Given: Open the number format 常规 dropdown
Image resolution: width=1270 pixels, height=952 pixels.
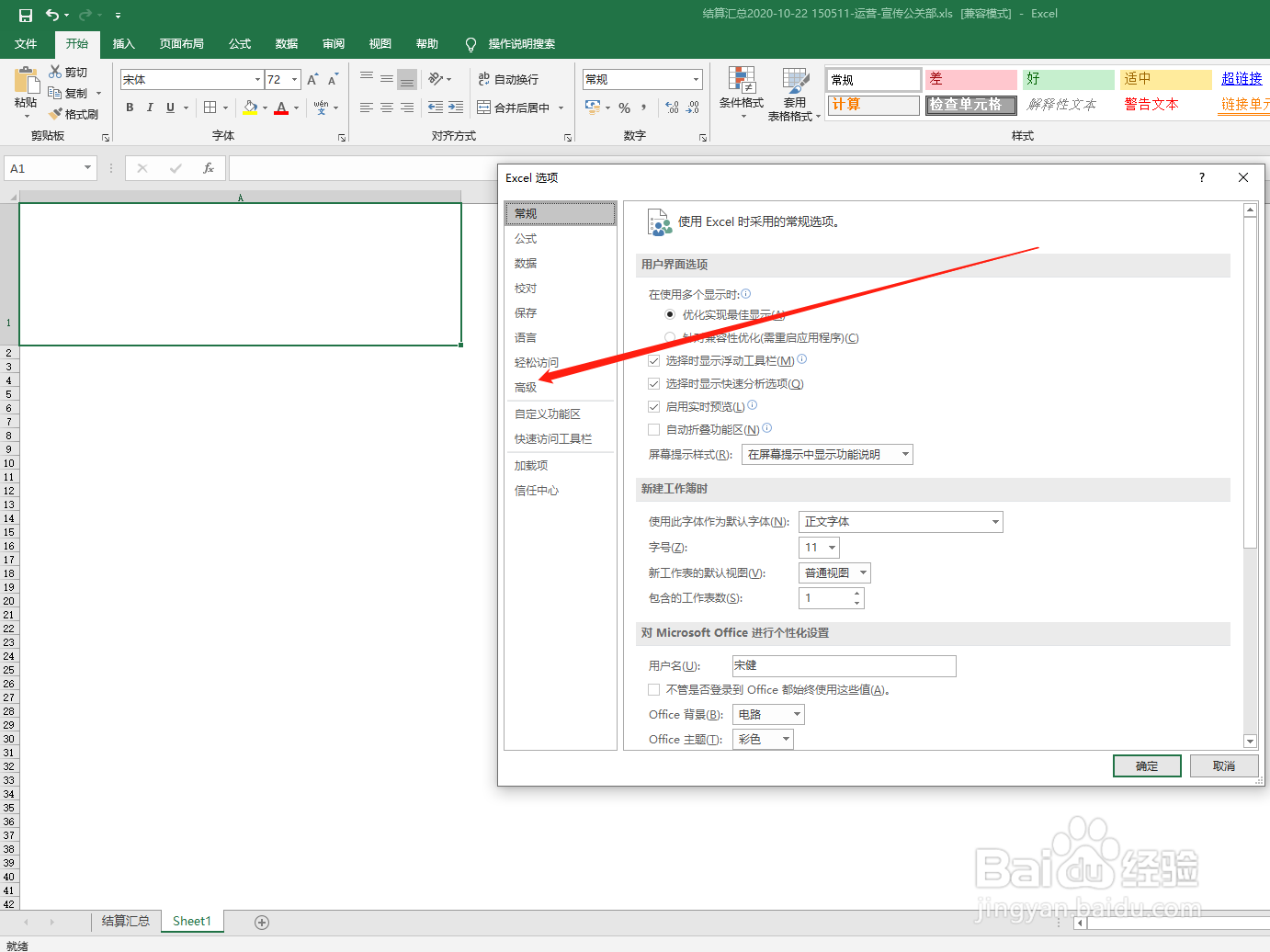Looking at the screenshot, I should coord(696,79).
